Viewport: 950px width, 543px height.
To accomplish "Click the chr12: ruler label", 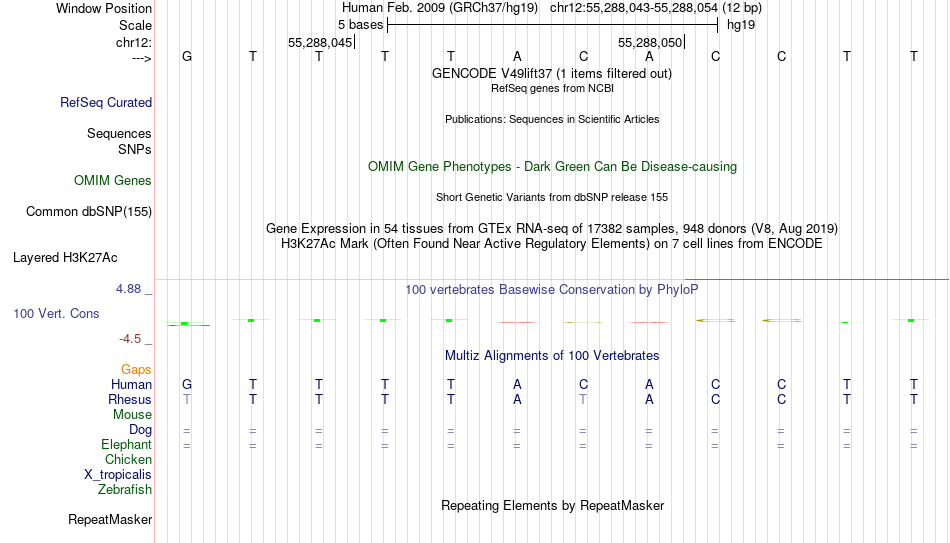I will tap(134, 42).
